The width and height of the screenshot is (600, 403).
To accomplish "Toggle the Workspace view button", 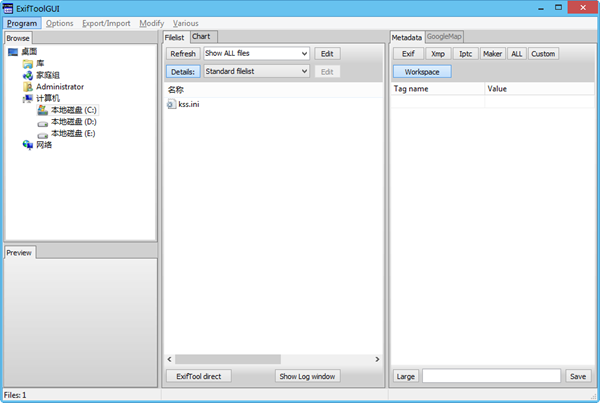I will coord(422,72).
